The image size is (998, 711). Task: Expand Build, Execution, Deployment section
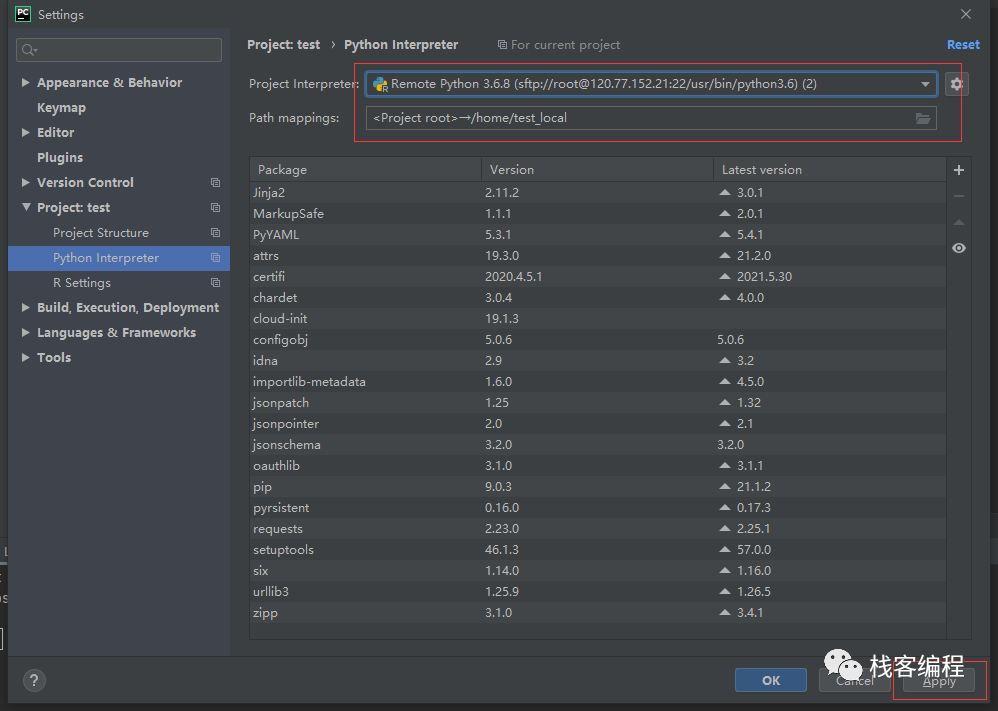(x=25, y=307)
